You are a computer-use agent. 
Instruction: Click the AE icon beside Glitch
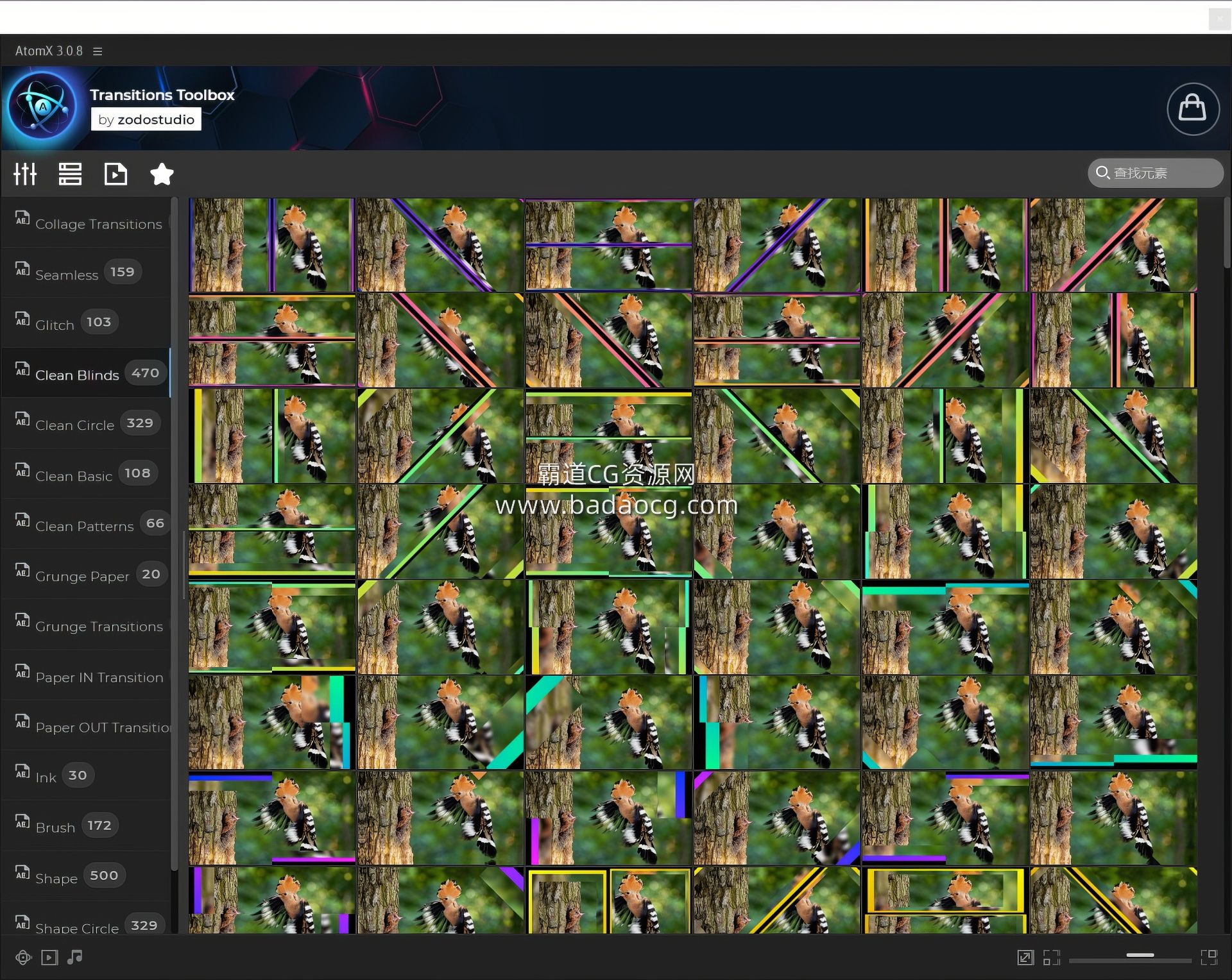pos(22,318)
